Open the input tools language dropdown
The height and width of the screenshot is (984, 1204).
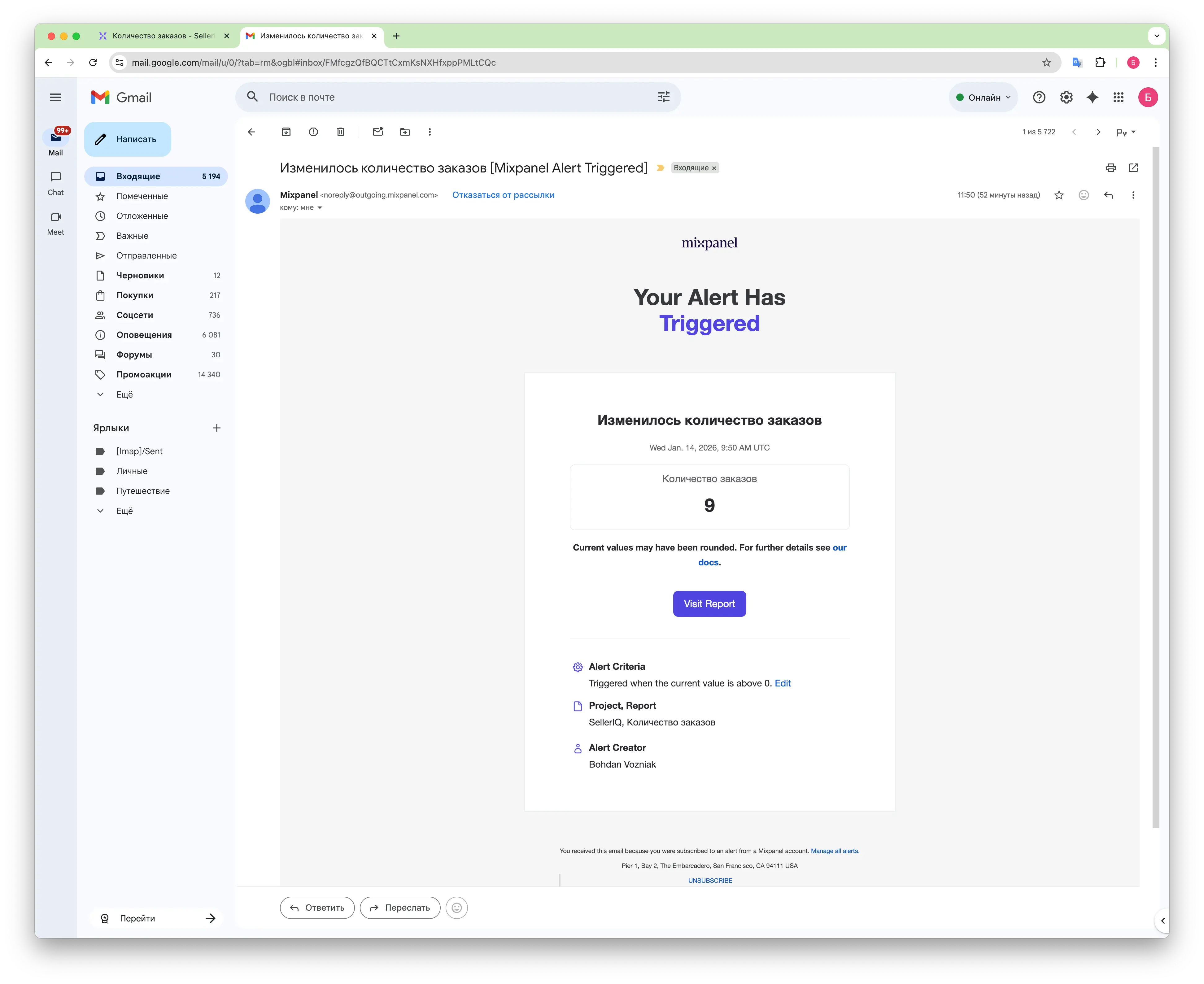[x=1126, y=132]
